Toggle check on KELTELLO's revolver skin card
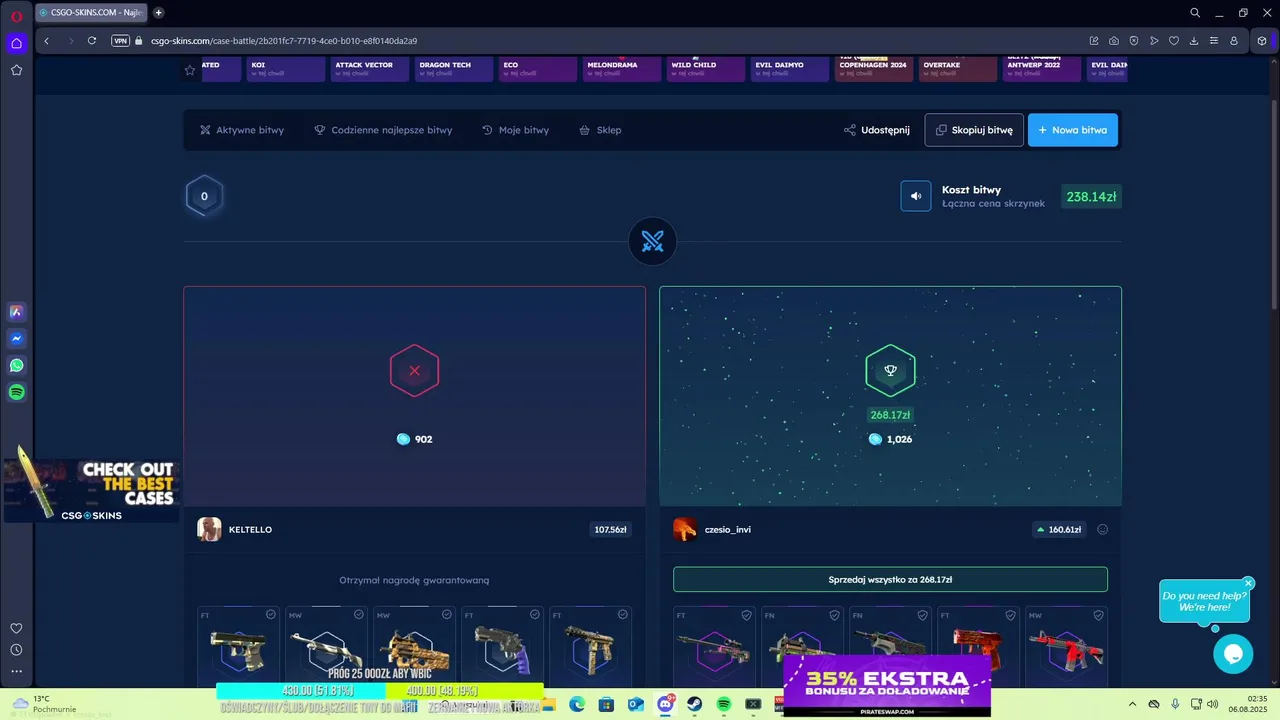 point(534,614)
